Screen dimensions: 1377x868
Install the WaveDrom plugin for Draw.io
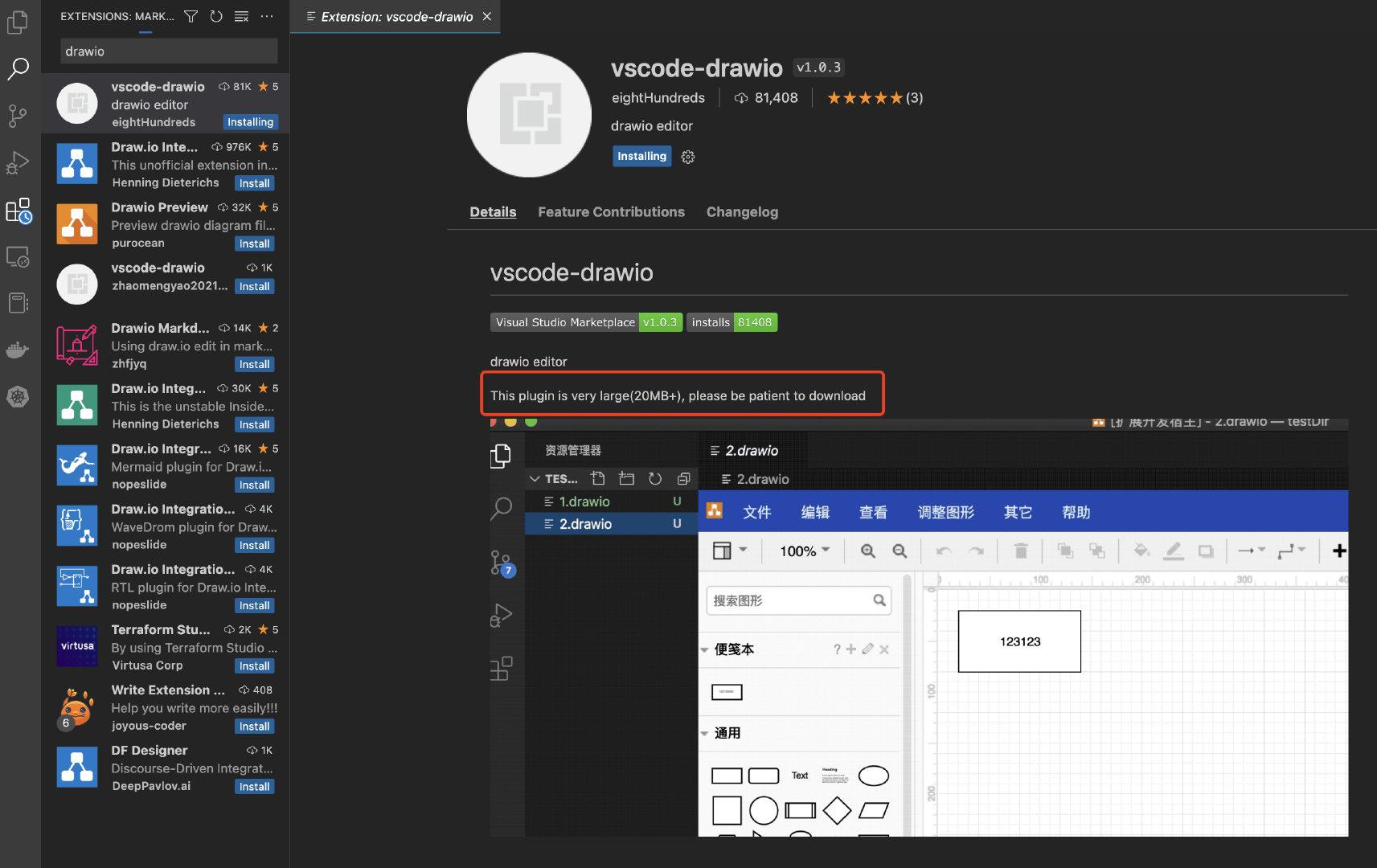point(254,545)
